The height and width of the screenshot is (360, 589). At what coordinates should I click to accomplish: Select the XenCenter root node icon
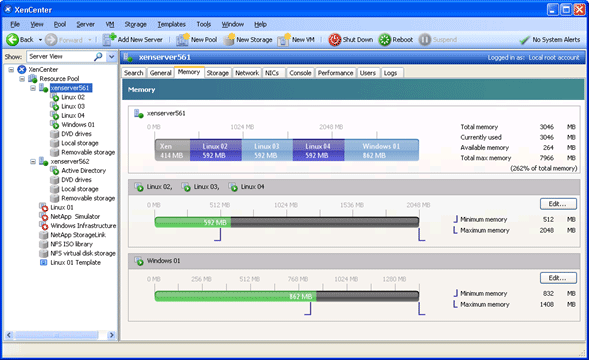coord(22,70)
